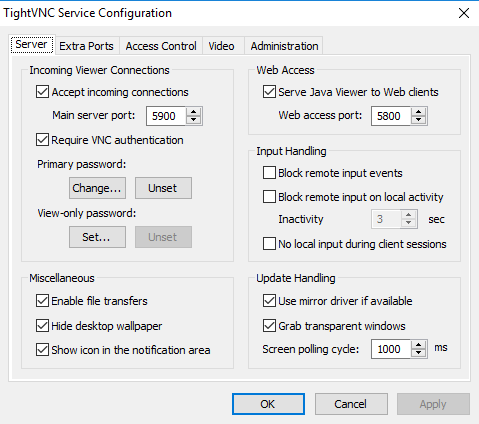Disable Hide desktop wallpaper option
Viewport: 479px width, 424px height.
click(42, 326)
